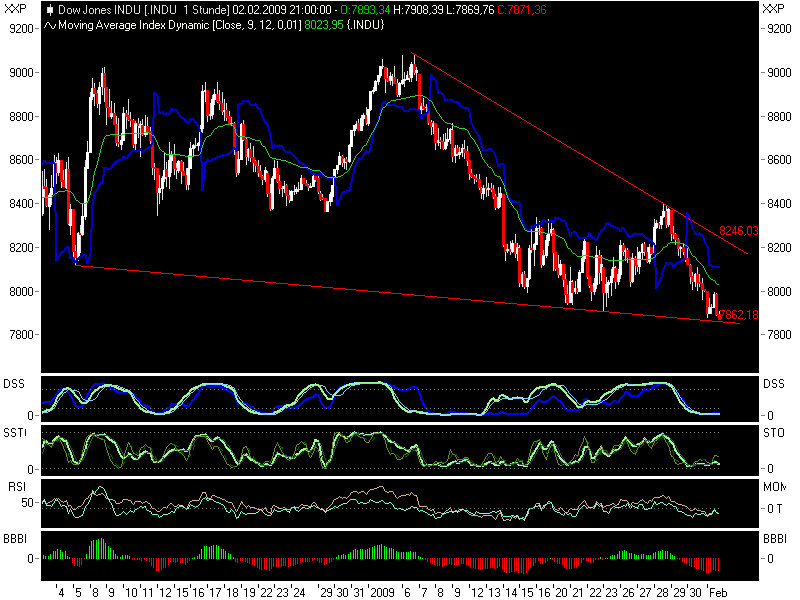Select the SSTI indicator panel label
The height and width of the screenshot is (600, 800).
pos(16,432)
